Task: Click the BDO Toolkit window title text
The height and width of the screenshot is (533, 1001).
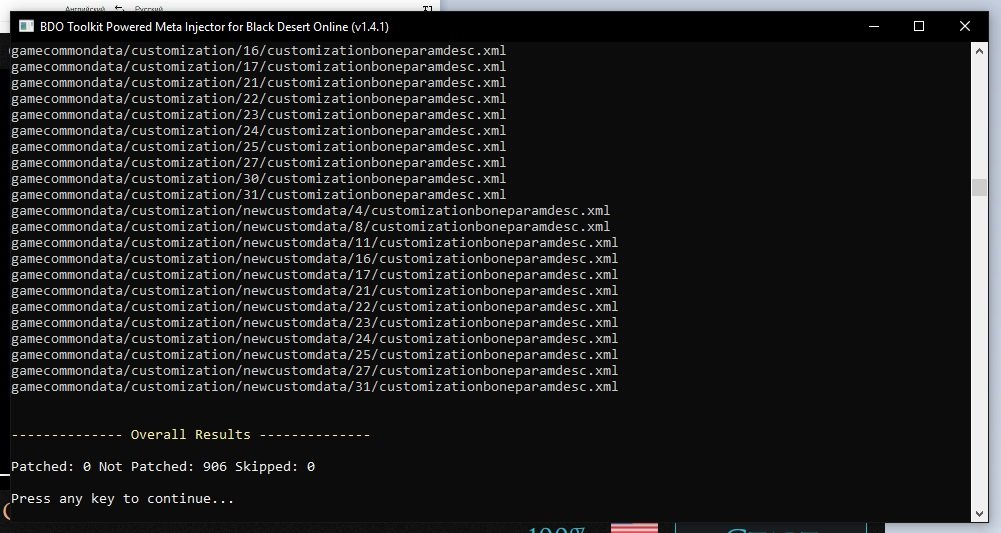Action: tap(214, 26)
